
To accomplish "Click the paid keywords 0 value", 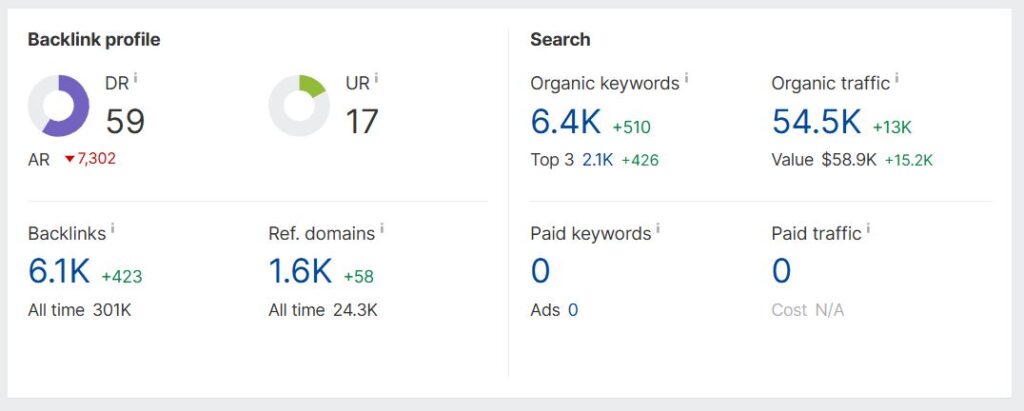I will [x=540, y=271].
